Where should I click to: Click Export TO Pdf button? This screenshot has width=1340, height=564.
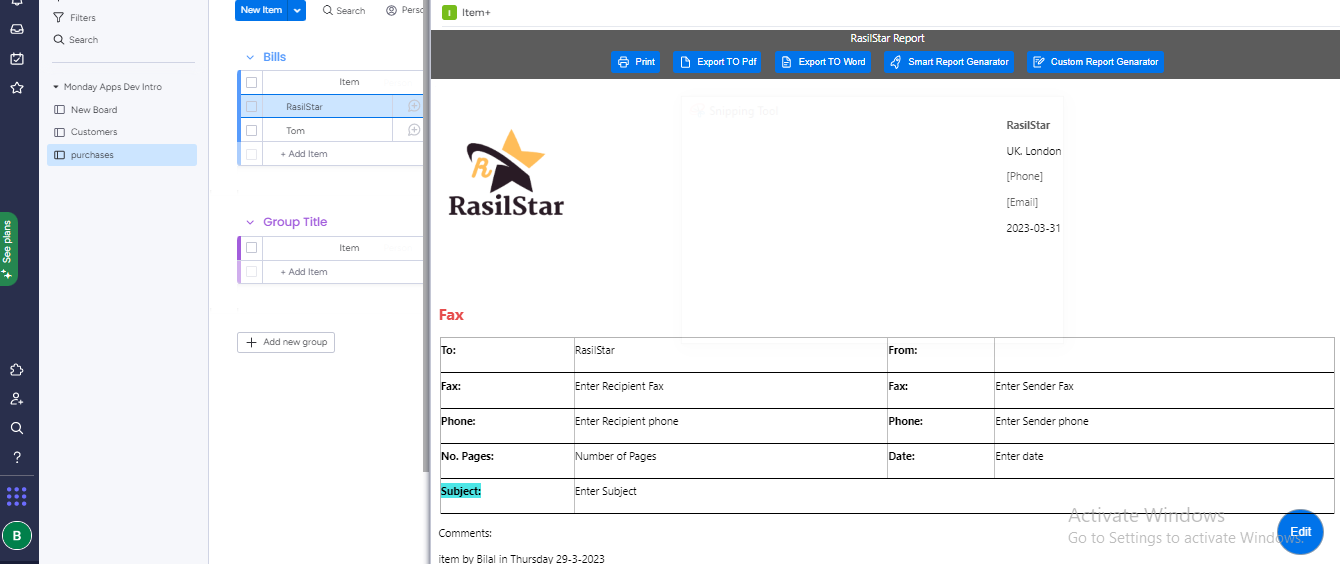point(717,62)
